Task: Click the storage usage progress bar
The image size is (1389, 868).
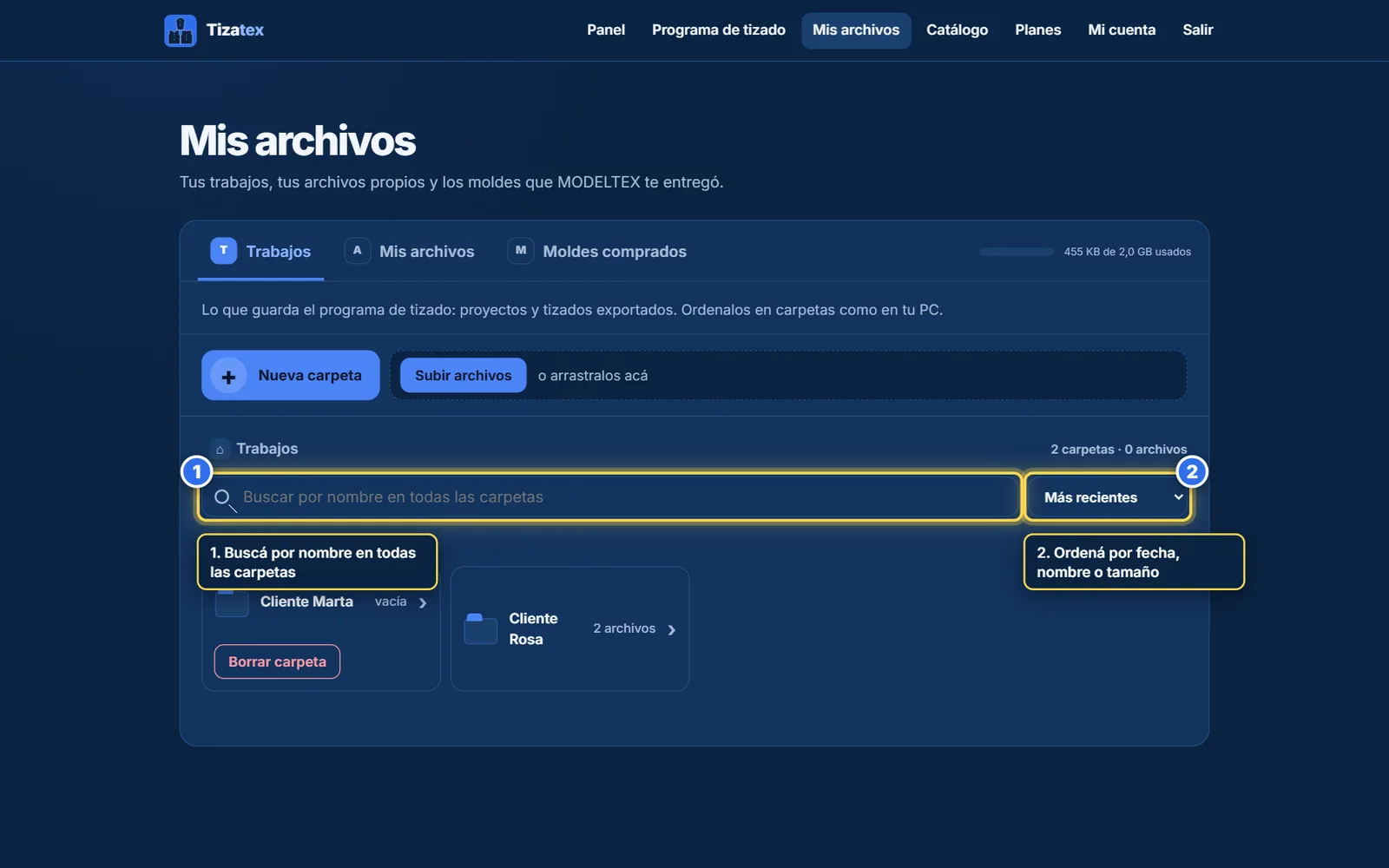Action: [1017, 252]
